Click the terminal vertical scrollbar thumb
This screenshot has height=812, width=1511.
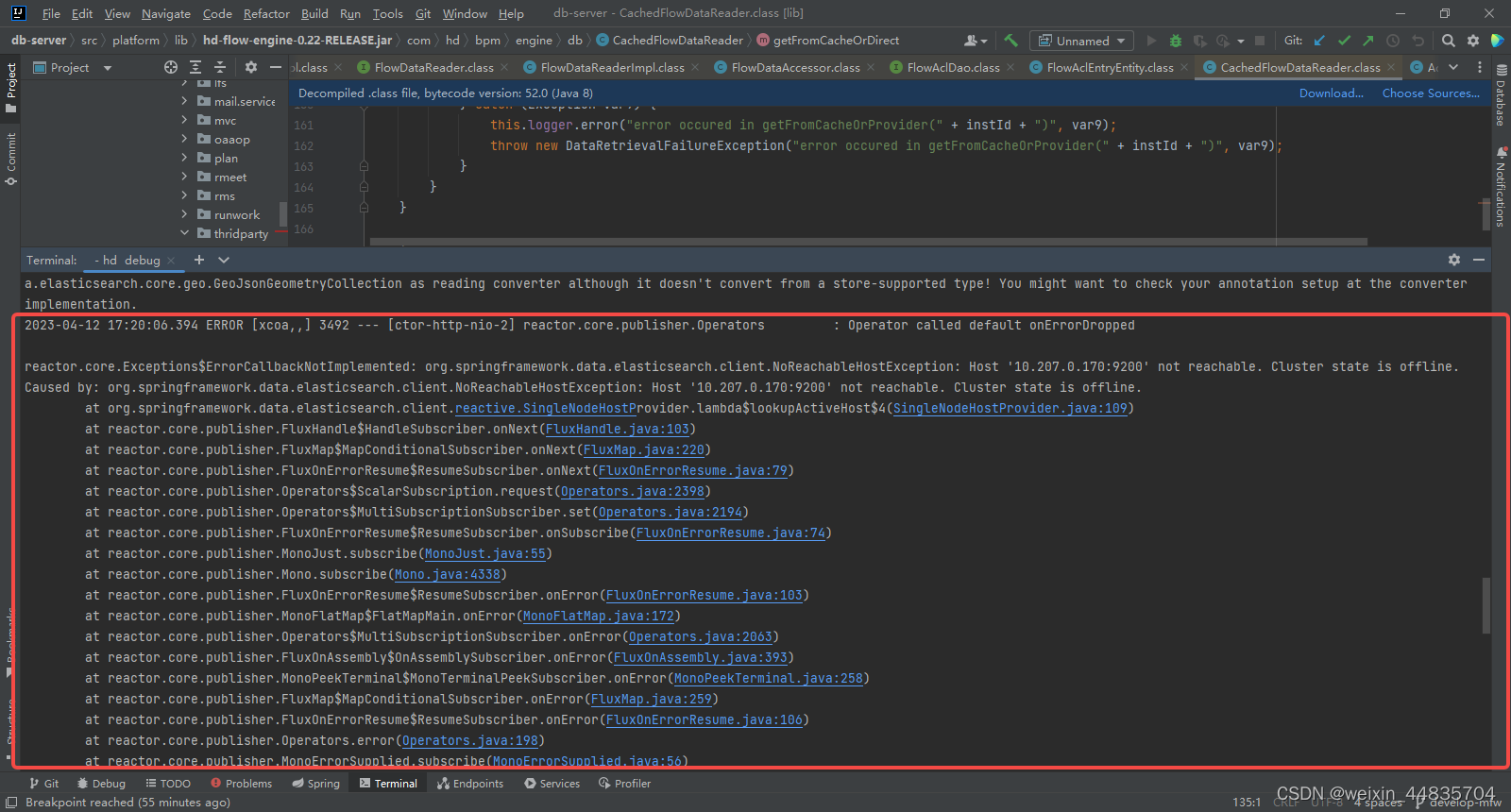coord(1486,605)
